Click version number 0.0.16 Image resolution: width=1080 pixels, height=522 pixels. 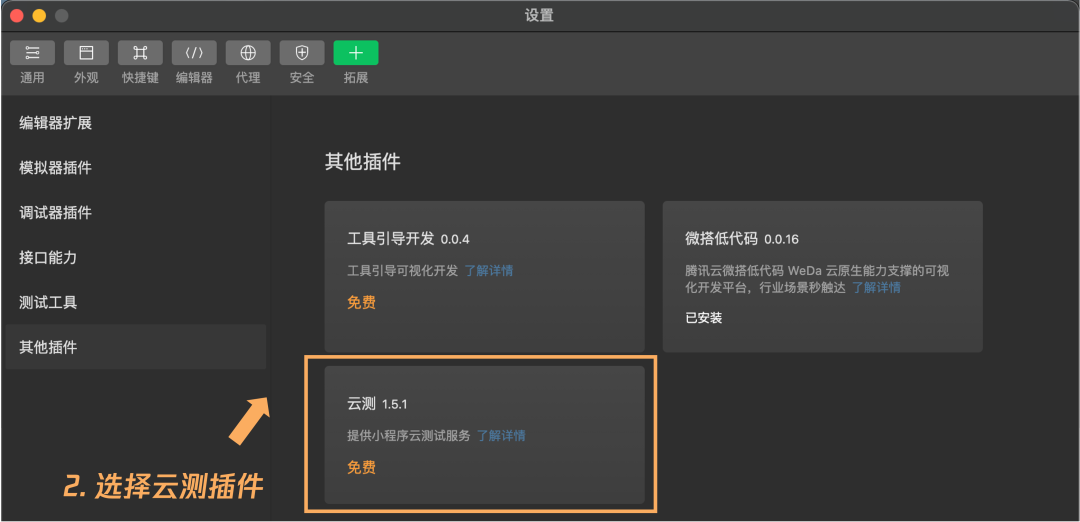click(x=781, y=240)
